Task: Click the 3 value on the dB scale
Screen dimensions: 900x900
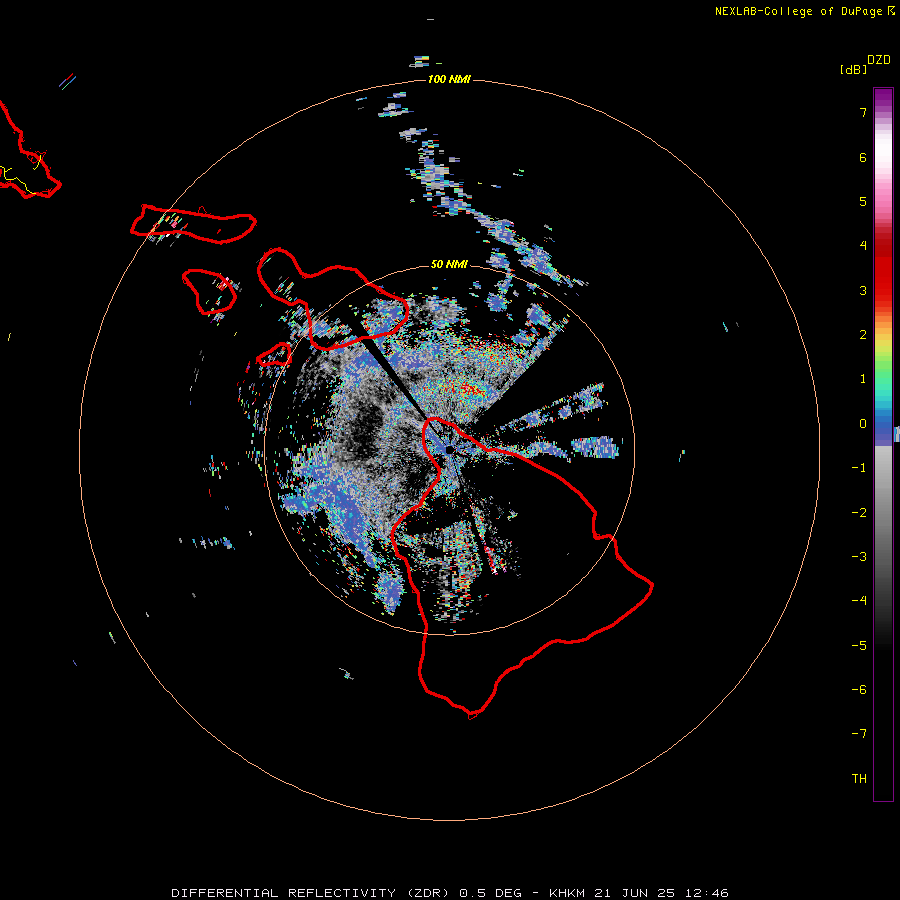Action: (863, 290)
